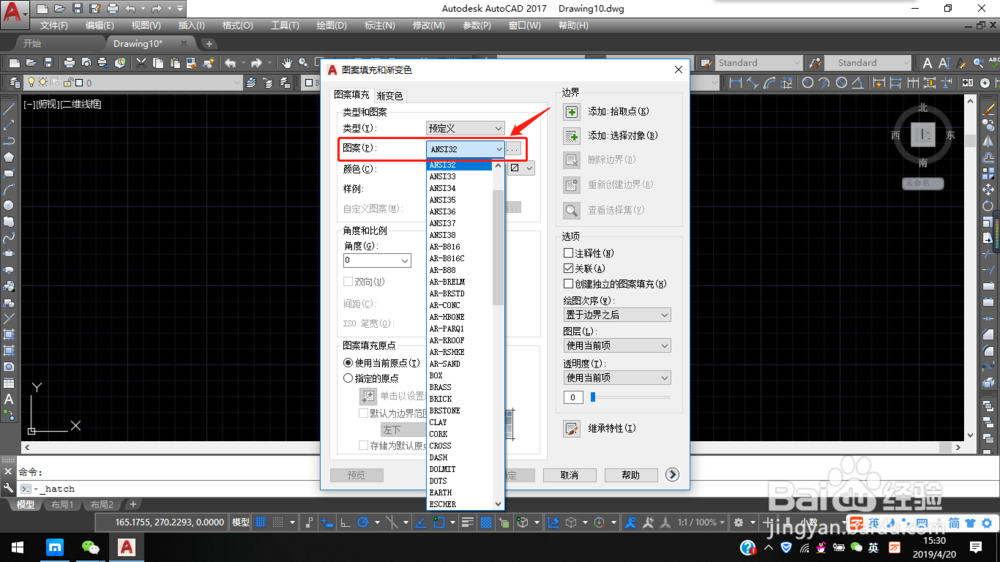
Task: Select the Pan hand tool
Action: (287, 63)
